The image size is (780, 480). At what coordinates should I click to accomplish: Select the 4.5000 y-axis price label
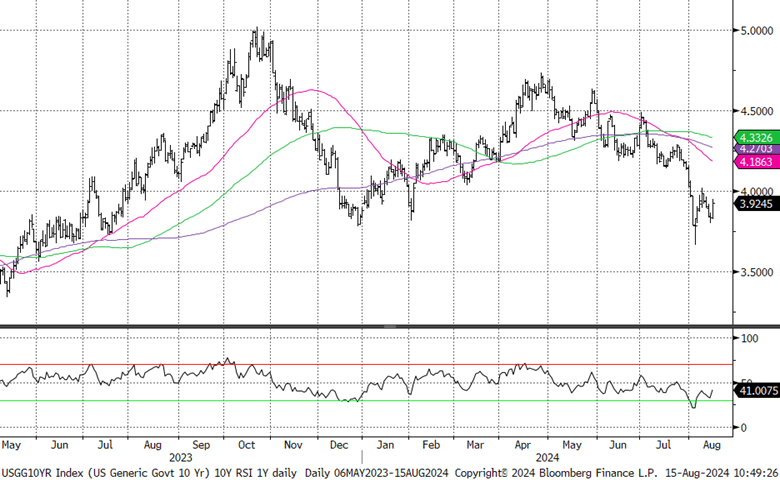(x=753, y=111)
